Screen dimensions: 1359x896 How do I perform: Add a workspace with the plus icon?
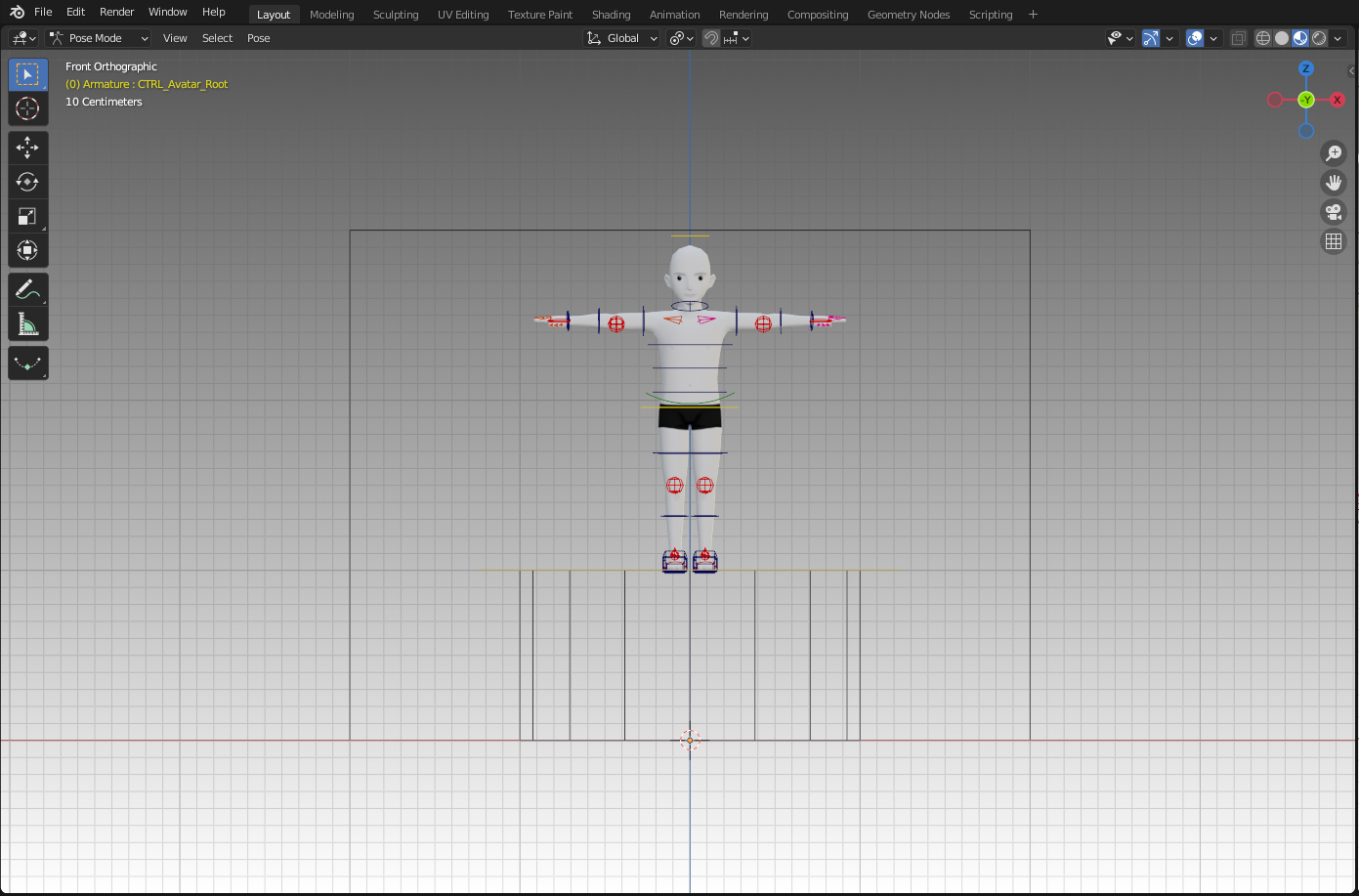click(x=1033, y=14)
